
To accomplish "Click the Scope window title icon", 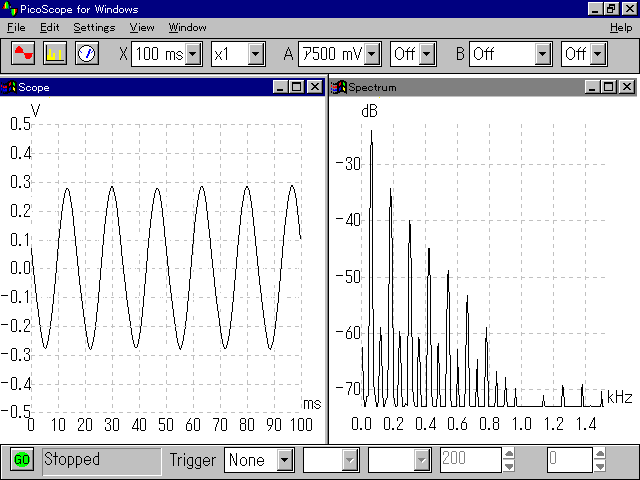I will [x=11, y=87].
